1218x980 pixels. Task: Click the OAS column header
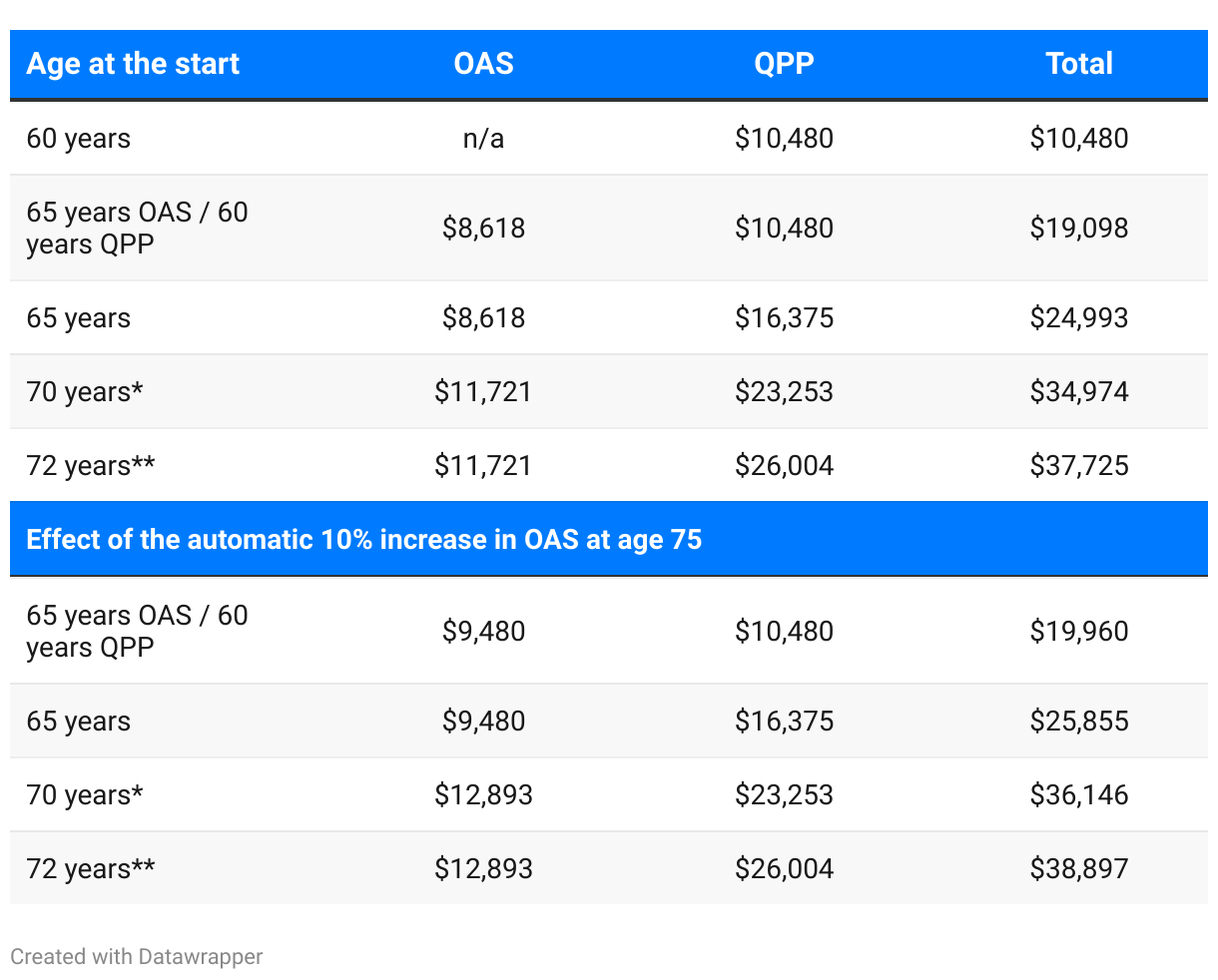(x=483, y=64)
